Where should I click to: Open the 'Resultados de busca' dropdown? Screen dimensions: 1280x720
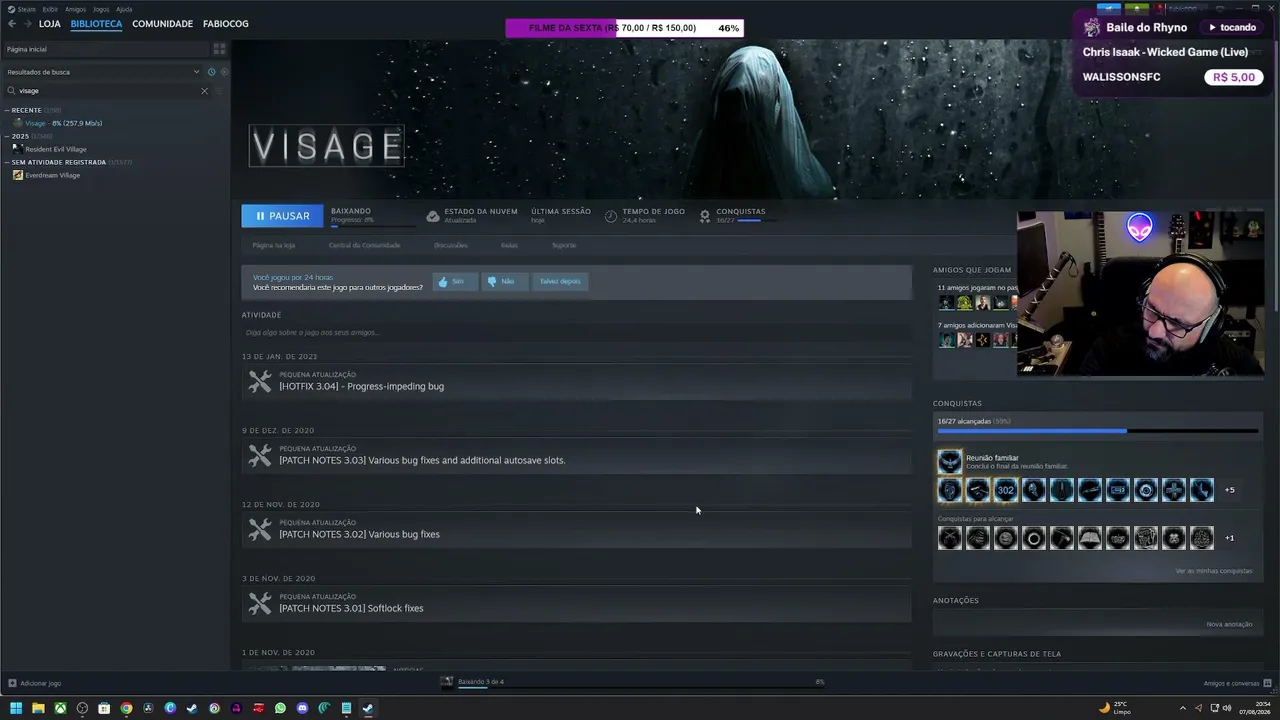104,72
